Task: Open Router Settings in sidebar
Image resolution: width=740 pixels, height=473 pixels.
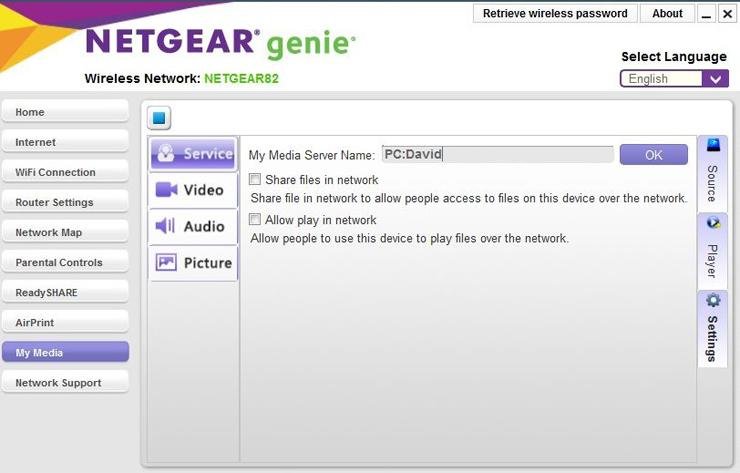Action: (x=65, y=203)
